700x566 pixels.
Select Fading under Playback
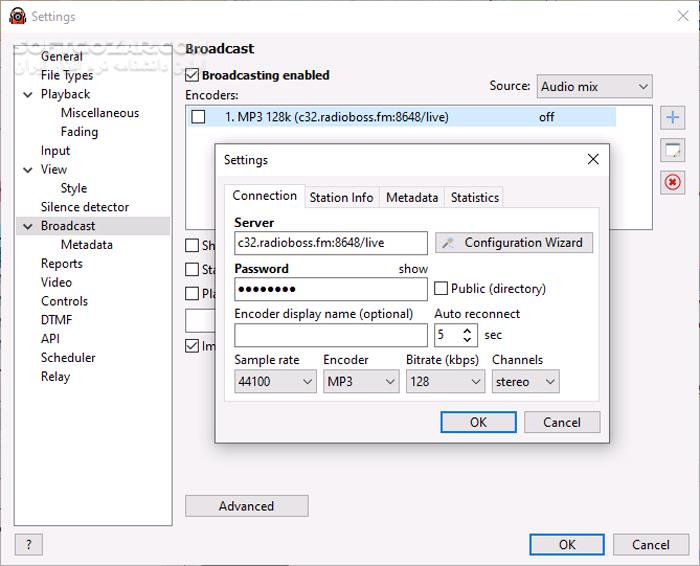(79, 132)
